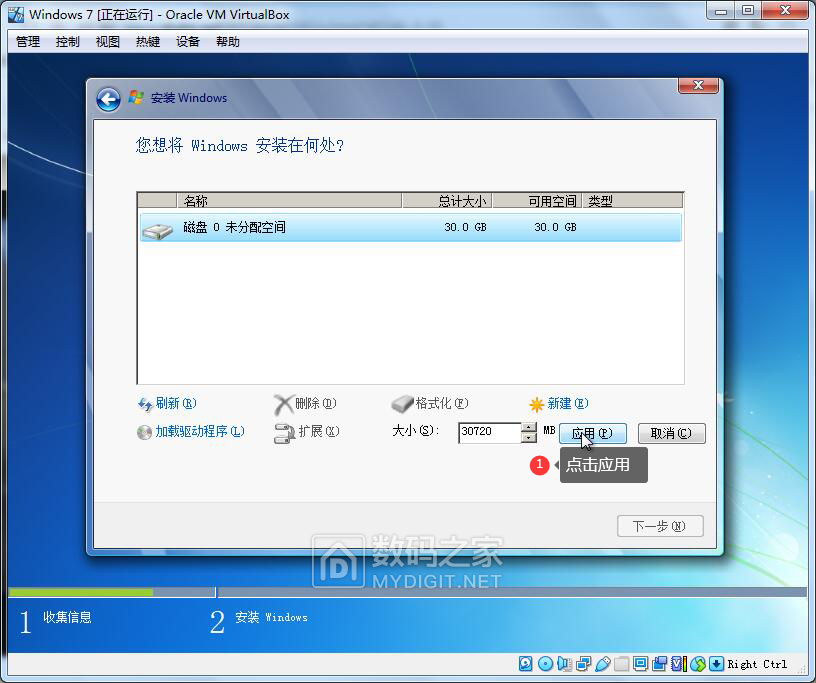The width and height of the screenshot is (816, 683).
Task: Click the mouse integration icon in the status bar
Action: [x=698, y=664]
